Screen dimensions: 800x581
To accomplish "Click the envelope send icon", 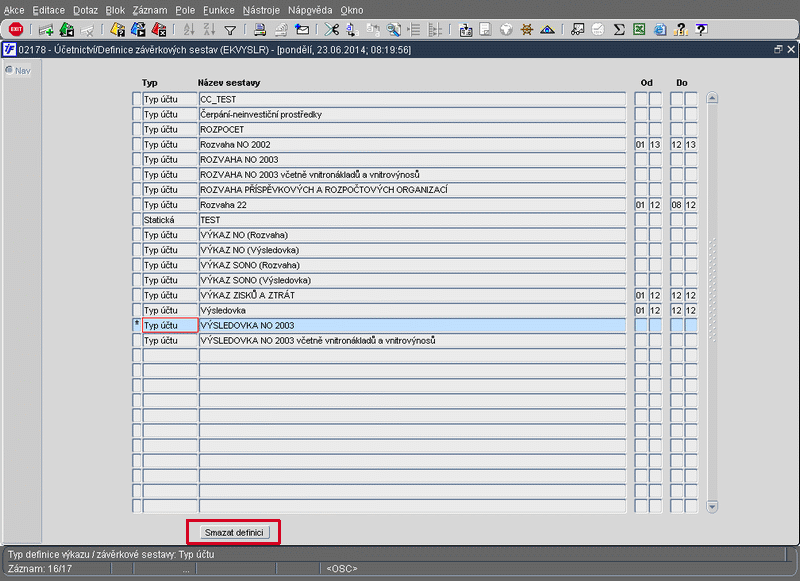I will coord(302,30).
